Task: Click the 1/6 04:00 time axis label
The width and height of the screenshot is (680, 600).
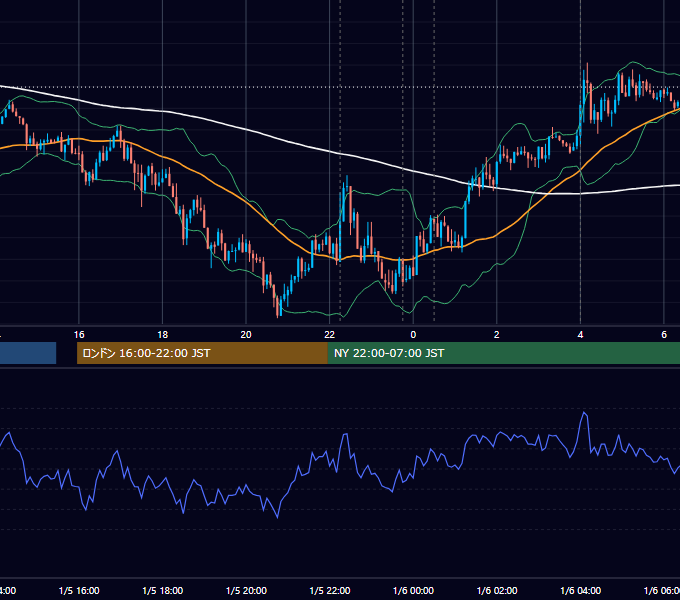Action: (581, 590)
